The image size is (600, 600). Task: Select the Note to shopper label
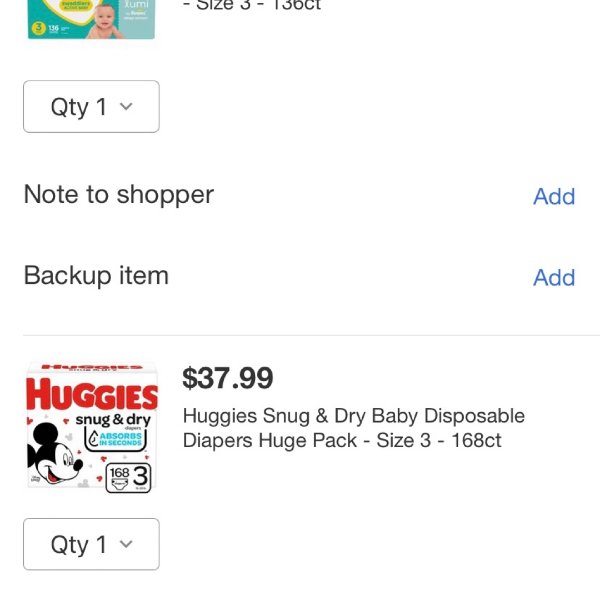point(119,194)
